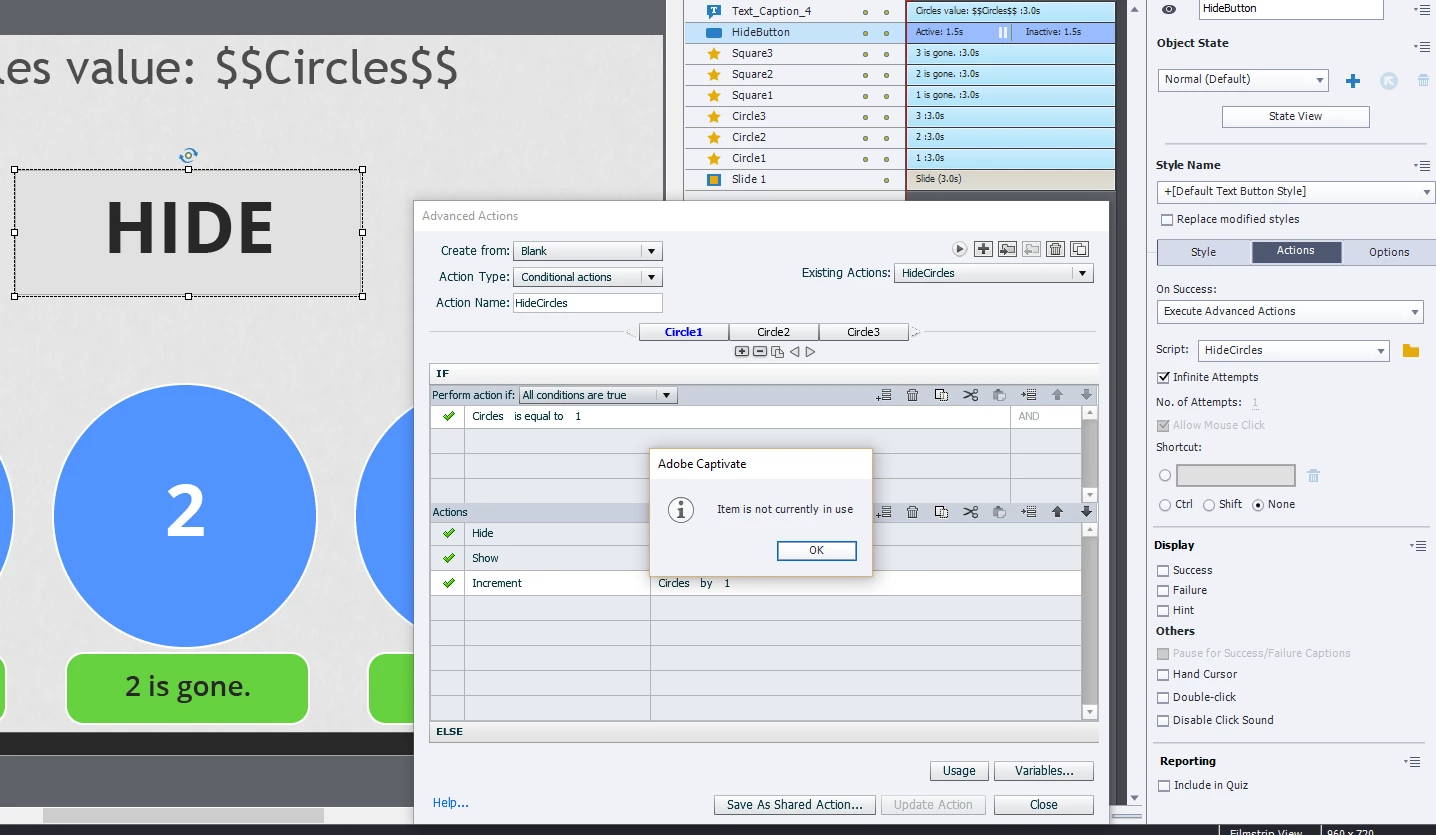The image size is (1436, 835).
Task: Enable the Disable Click Sound checkbox
Action: pyautogui.click(x=1163, y=721)
